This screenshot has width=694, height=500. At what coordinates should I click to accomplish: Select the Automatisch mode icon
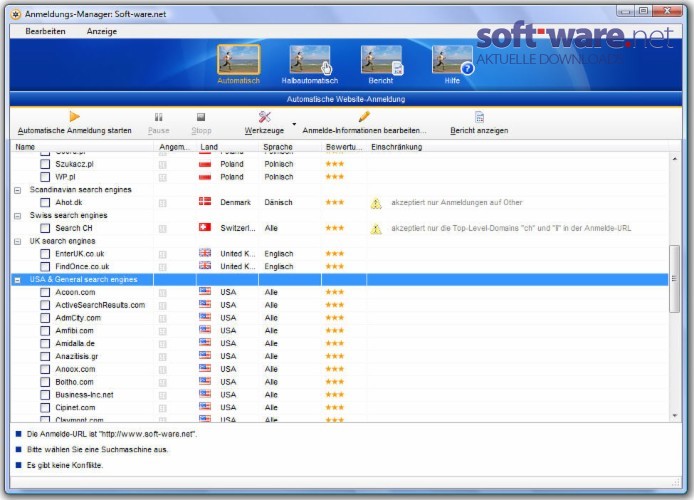(239, 60)
